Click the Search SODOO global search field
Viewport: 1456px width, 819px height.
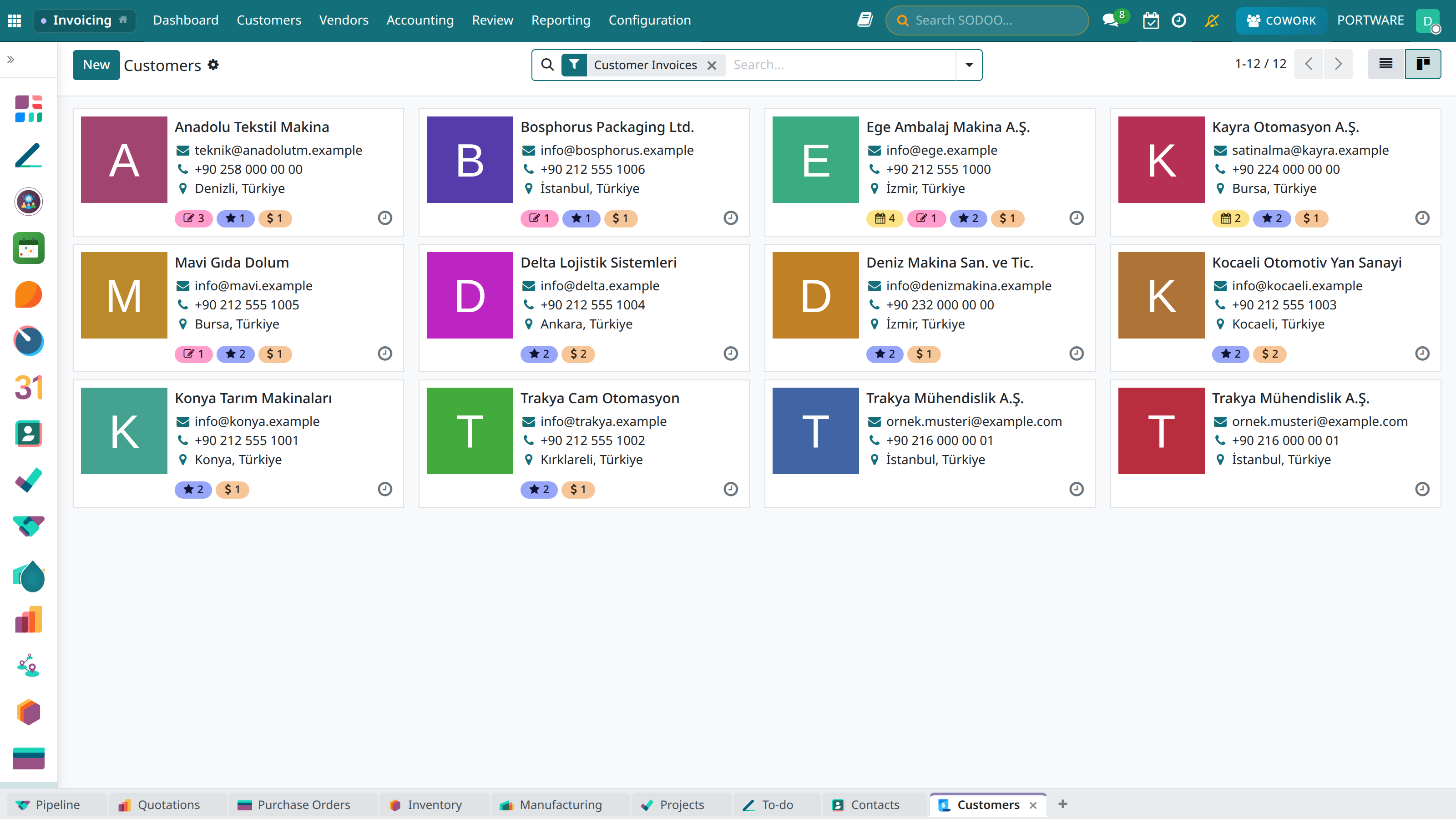coord(987,20)
